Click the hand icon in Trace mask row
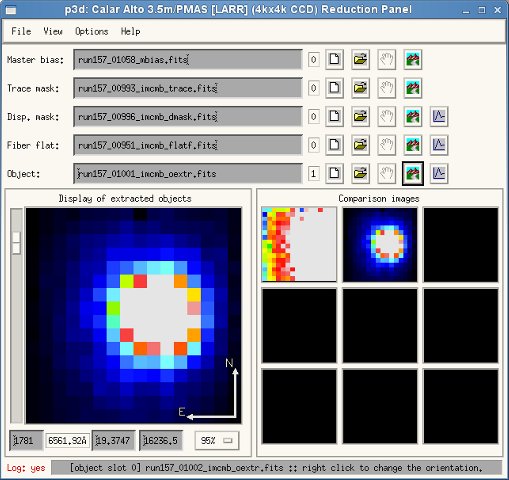509x480 pixels. point(387,88)
